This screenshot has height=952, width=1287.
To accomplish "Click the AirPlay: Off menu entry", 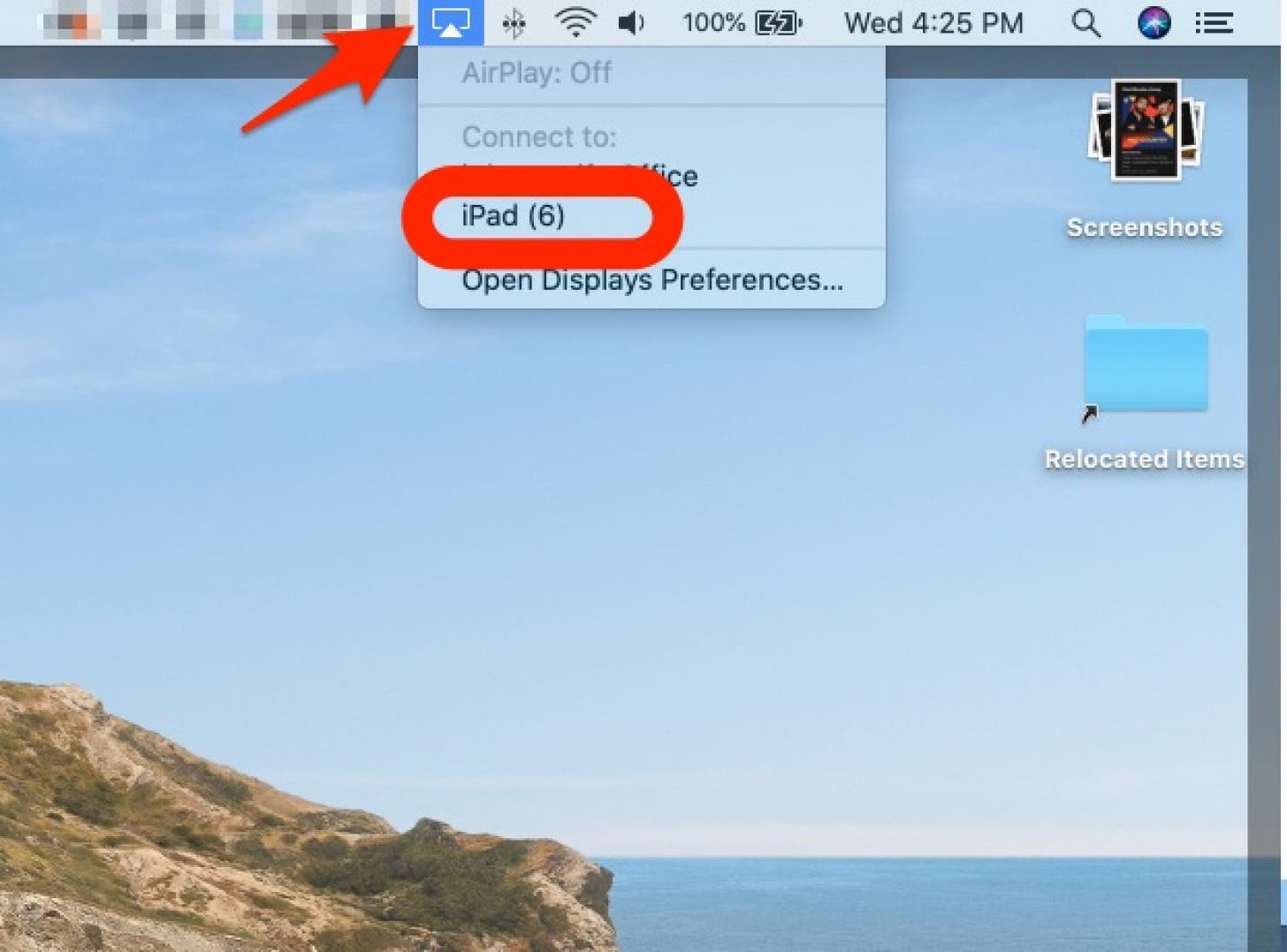I will [x=536, y=73].
